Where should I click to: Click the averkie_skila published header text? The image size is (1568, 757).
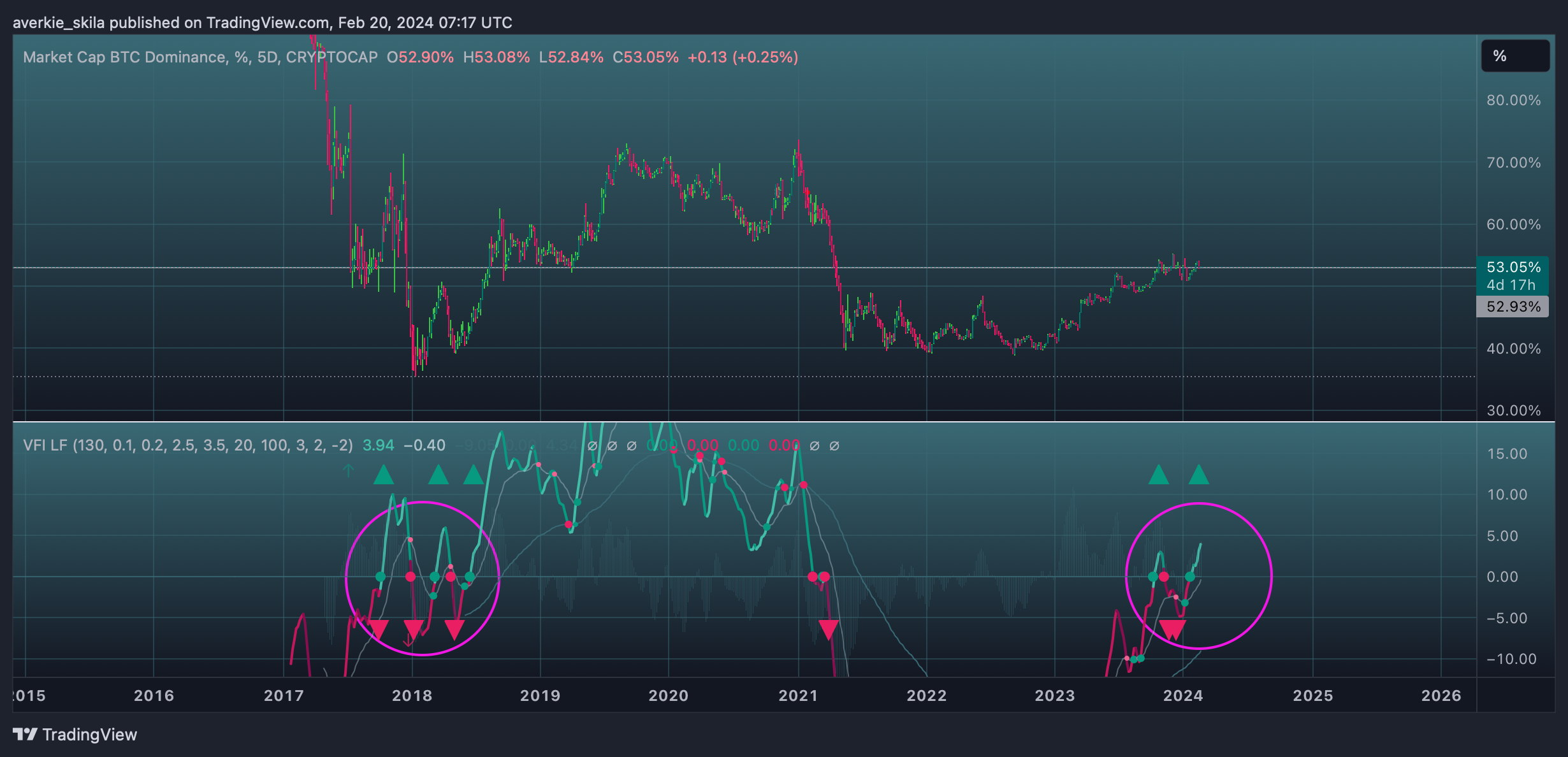[263, 23]
